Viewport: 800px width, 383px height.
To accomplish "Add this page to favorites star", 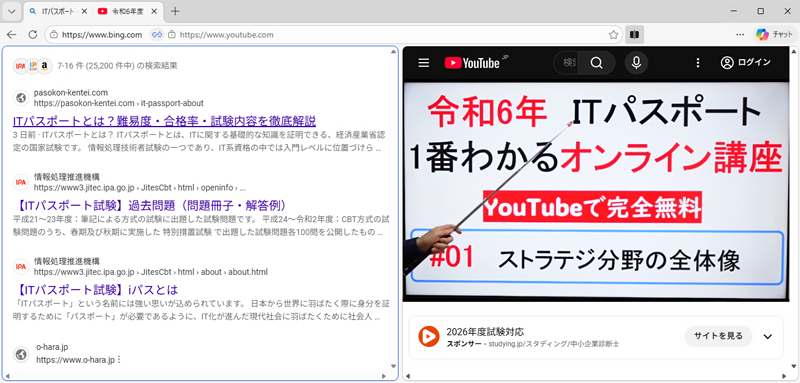I will click(x=613, y=35).
